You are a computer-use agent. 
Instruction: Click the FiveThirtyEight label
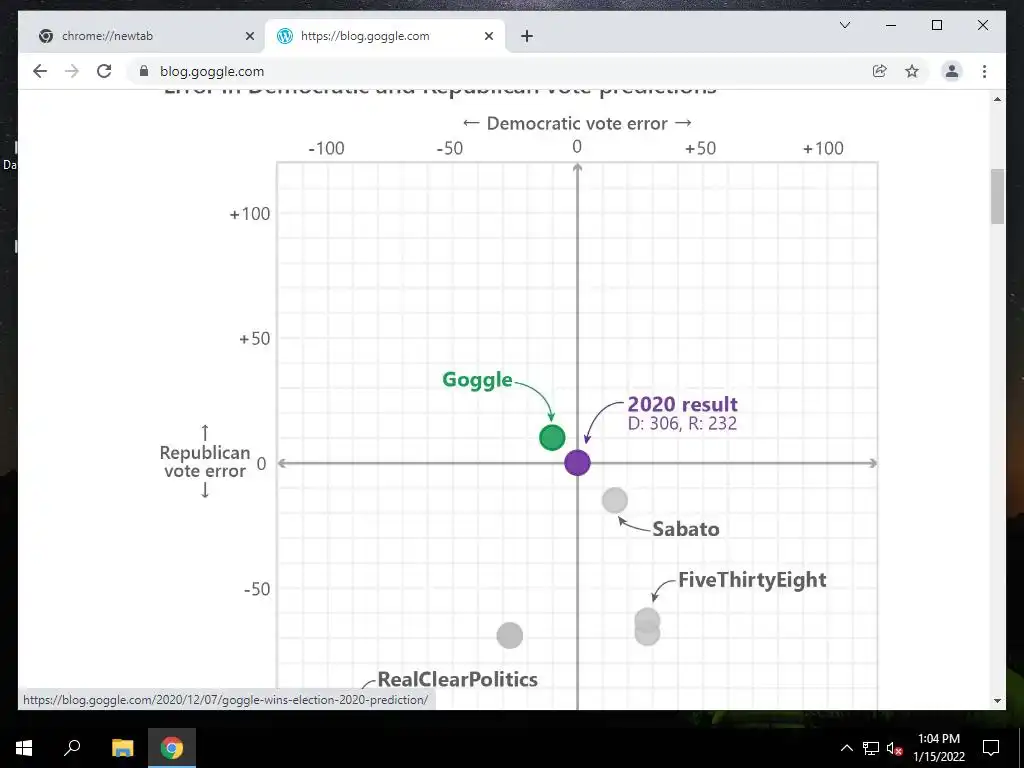(x=752, y=580)
